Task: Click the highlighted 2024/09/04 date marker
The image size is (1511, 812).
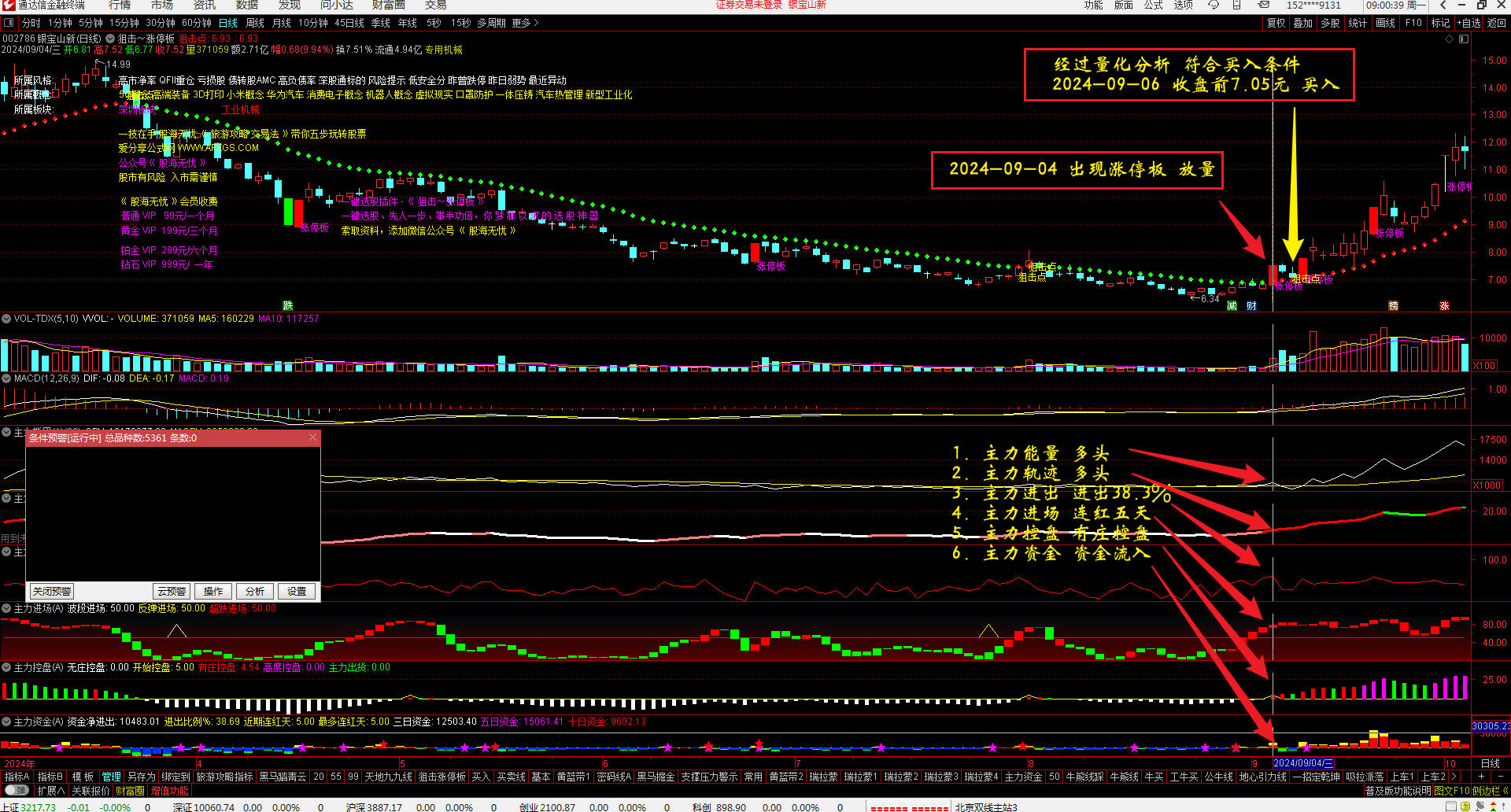Action: click(1302, 763)
